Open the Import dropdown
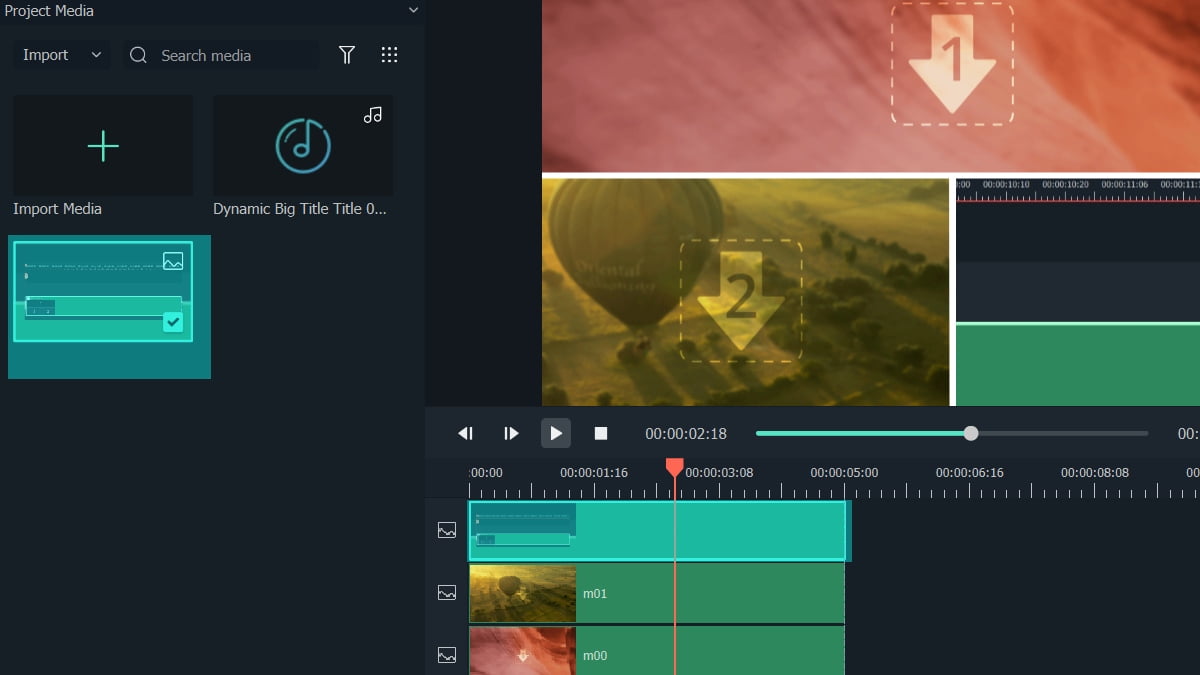The height and width of the screenshot is (675, 1200). click(62, 55)
